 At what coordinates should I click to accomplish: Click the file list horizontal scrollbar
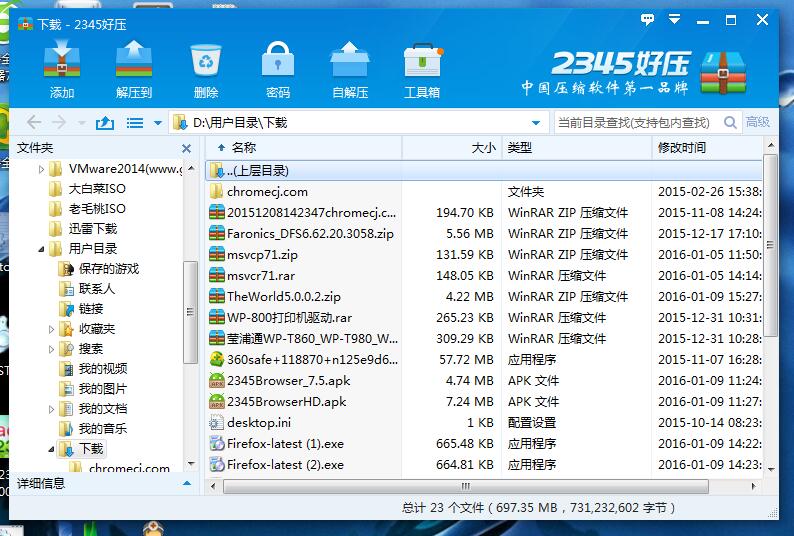click(x=466, y=486)
